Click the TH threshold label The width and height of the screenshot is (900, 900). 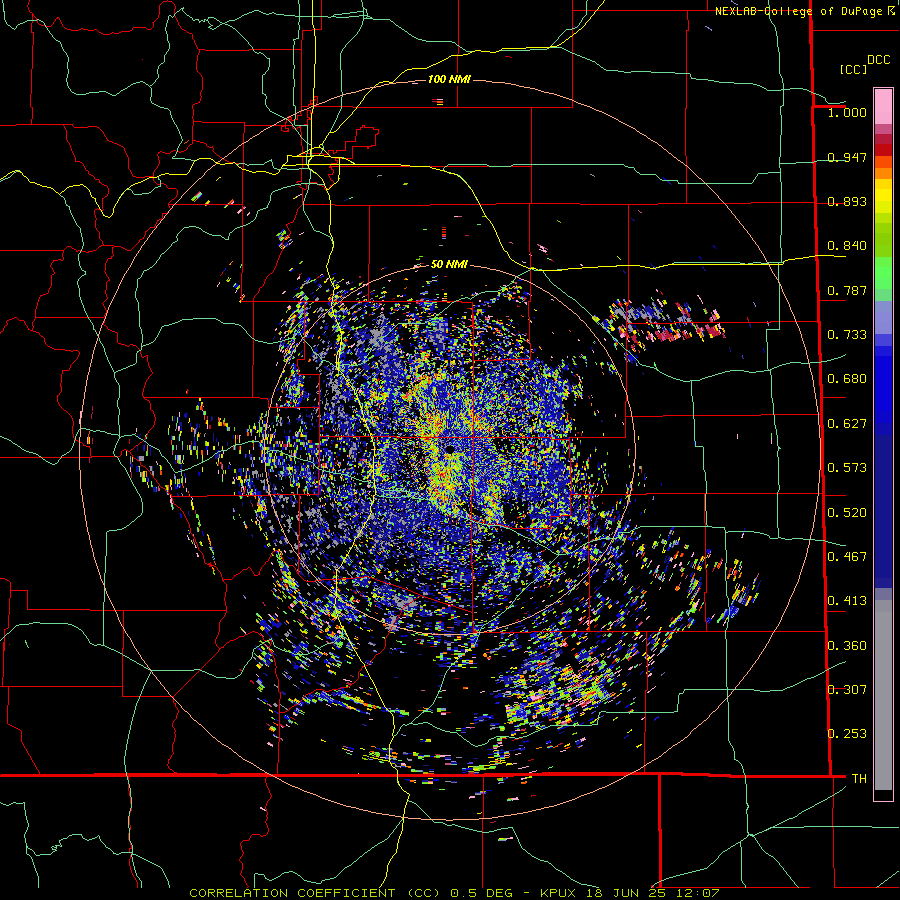click(859, 779)
